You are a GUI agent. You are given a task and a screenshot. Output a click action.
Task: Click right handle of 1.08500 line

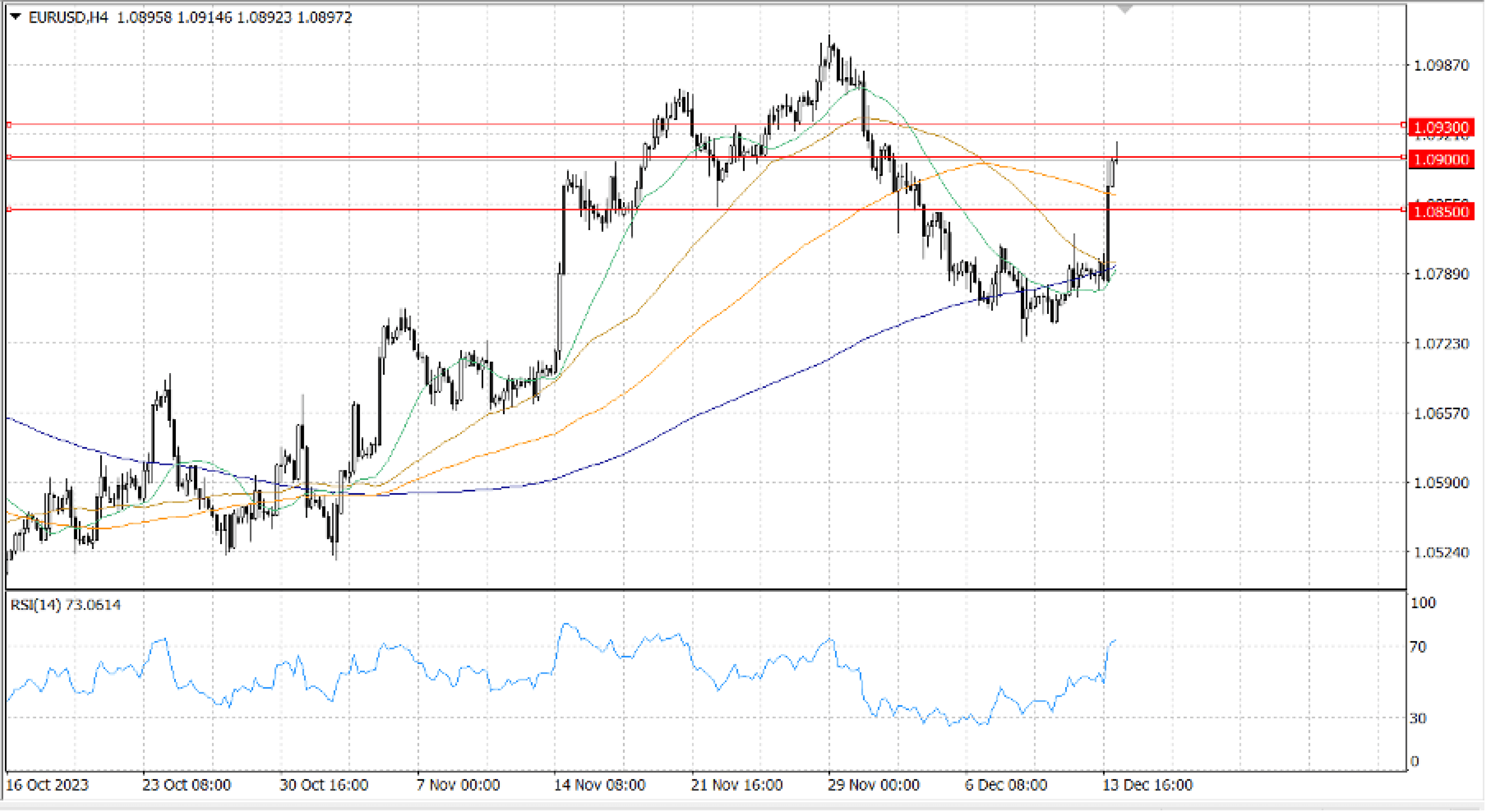1404,209
